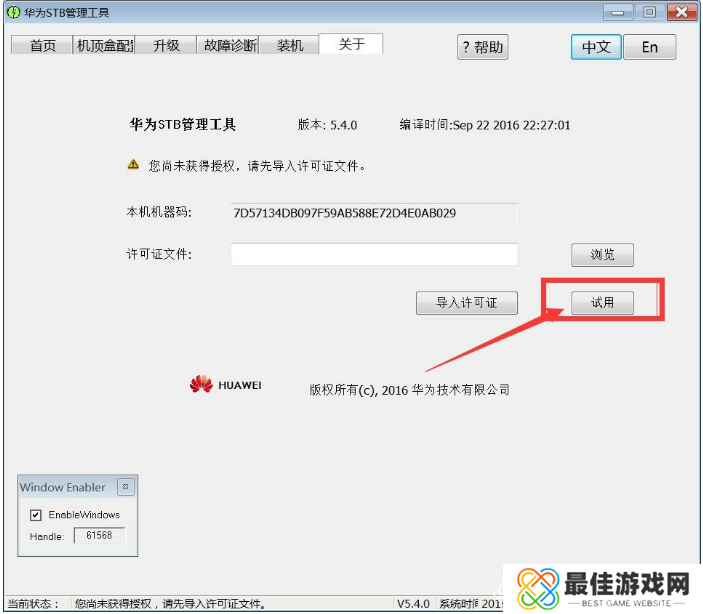Open the ?帮助 help button
The image size is (703, 614).
coord(482,47)
